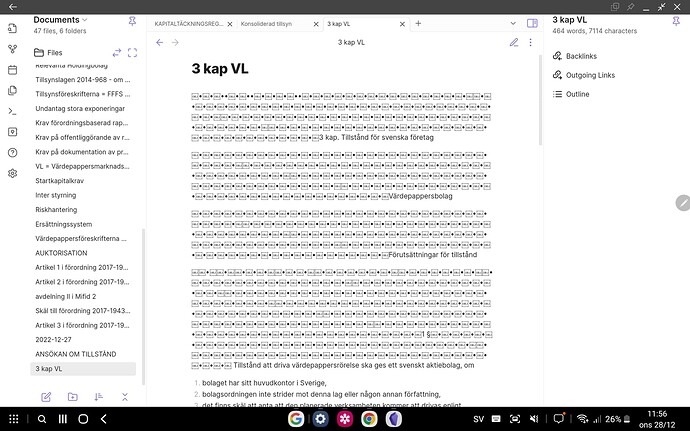The image size is (690, 431).
Task: Click the help question mark icon
Action: tap(12, 152)
